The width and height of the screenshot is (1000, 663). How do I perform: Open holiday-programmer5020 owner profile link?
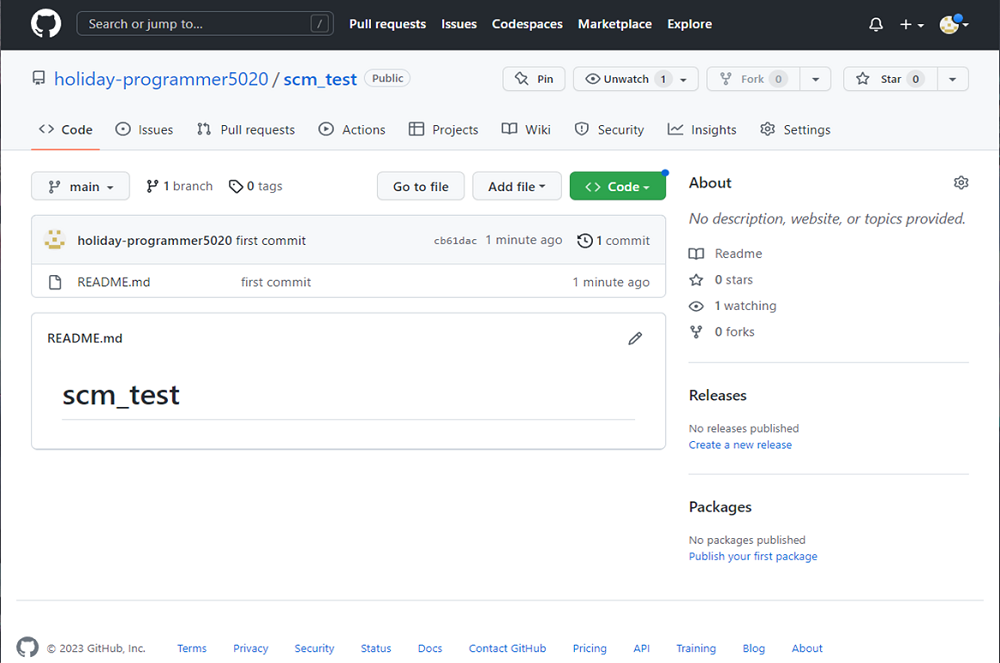point(161,79)
